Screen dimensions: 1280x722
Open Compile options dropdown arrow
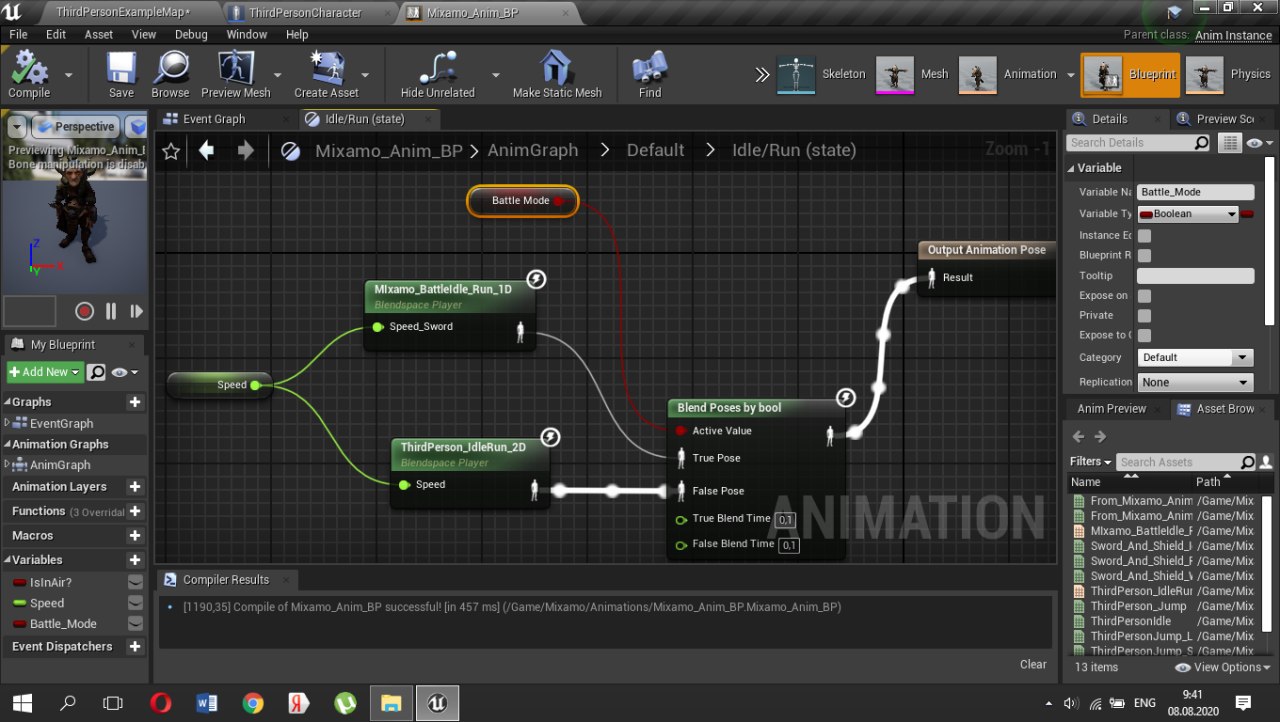pyautogui.click(x=69, y=75)
